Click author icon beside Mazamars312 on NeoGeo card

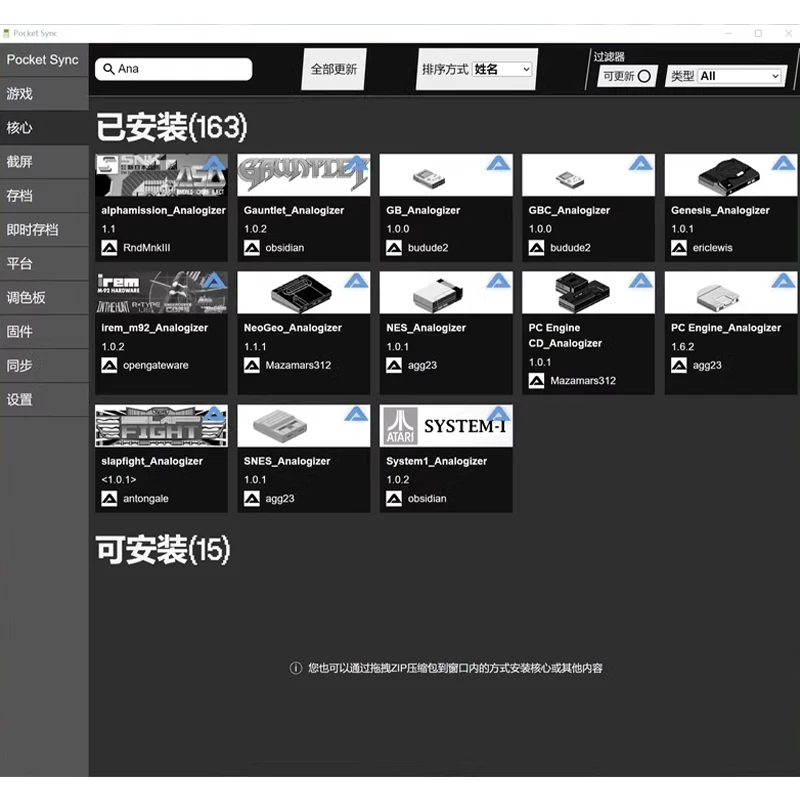coord(252,365)
